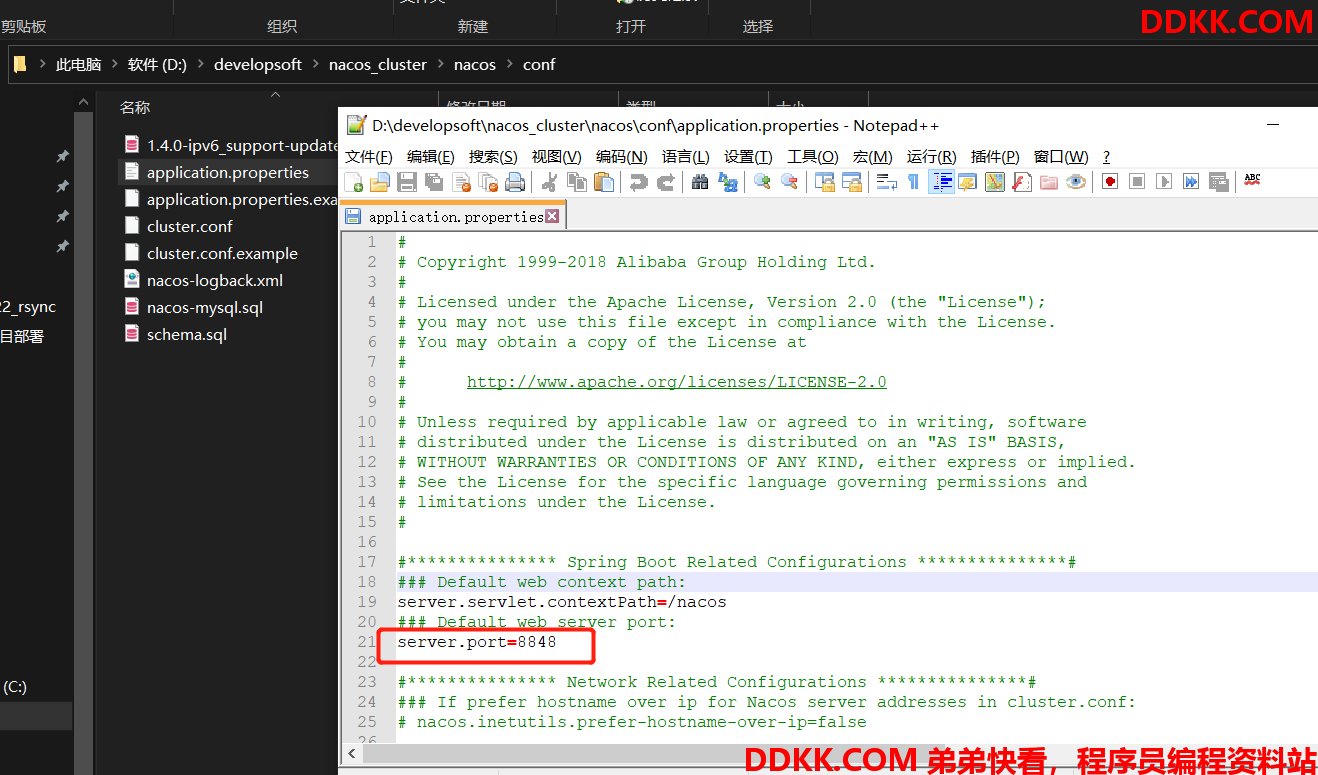Click the Folder as Workspace icon
This screenshot has height=775, width=1318.
pyautogui.click(x=1048, y=182)
